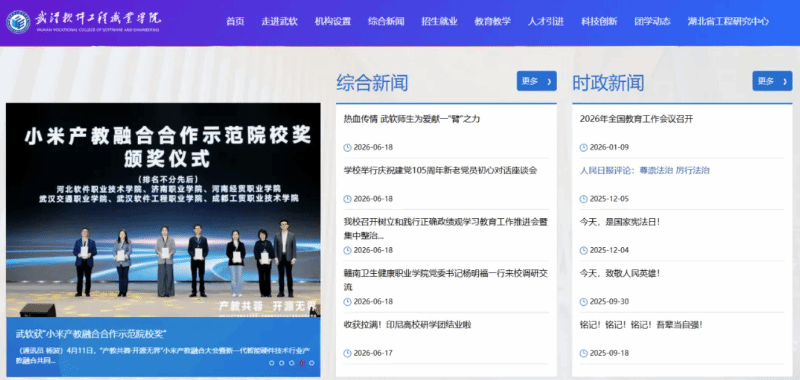Open article 人民日报评论：尊崇法治 厉行法治
This screenshot has width=800, height=380.
(644, 170)
